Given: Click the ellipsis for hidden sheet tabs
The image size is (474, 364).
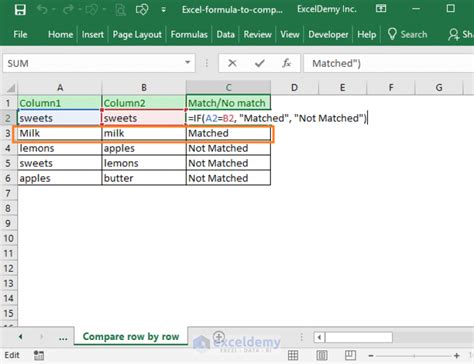Looking at the screenshot, I should (x=63, y=338).
